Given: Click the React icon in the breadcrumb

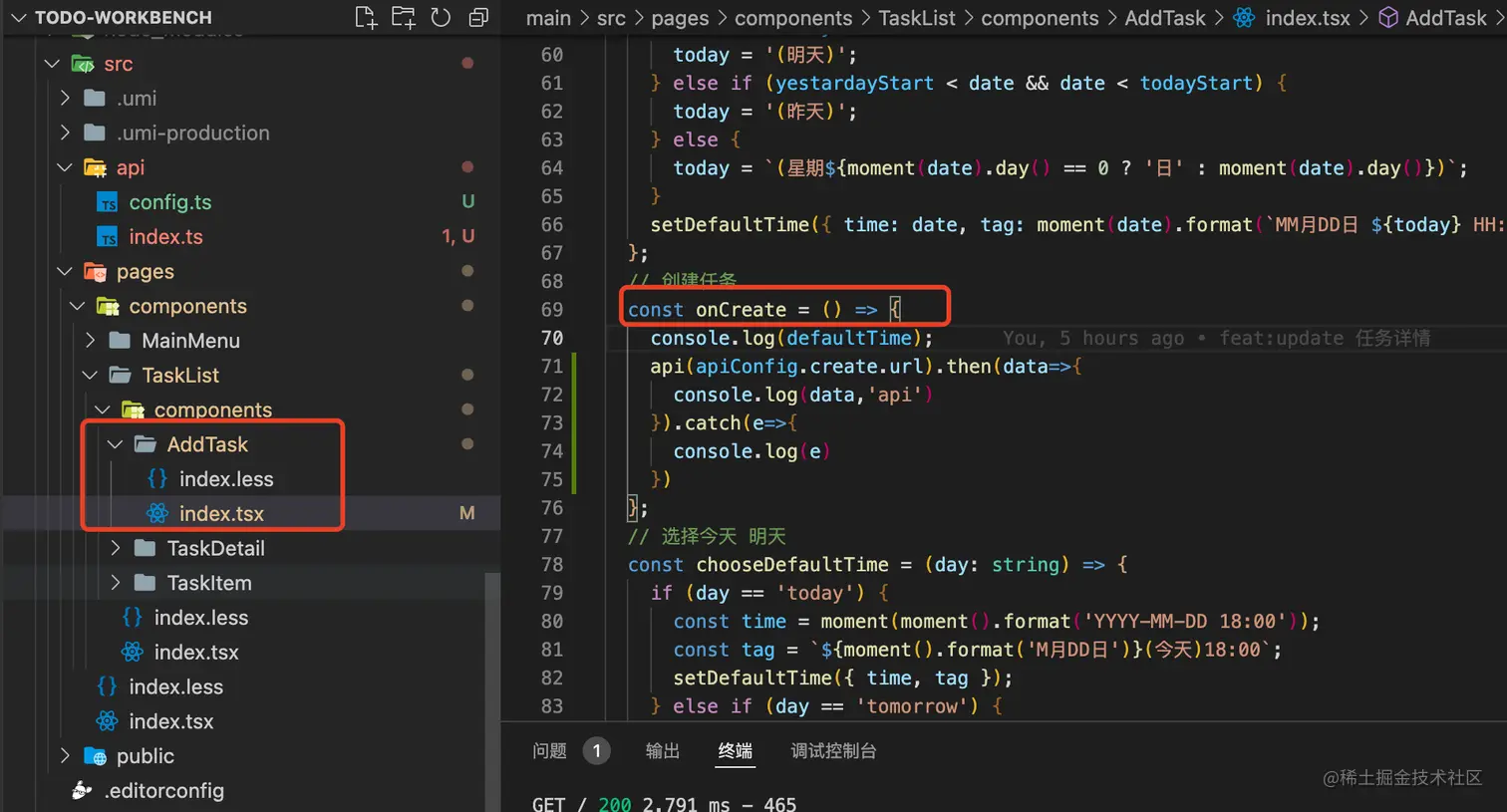Looking at the screenshot, I should 1245,18.
